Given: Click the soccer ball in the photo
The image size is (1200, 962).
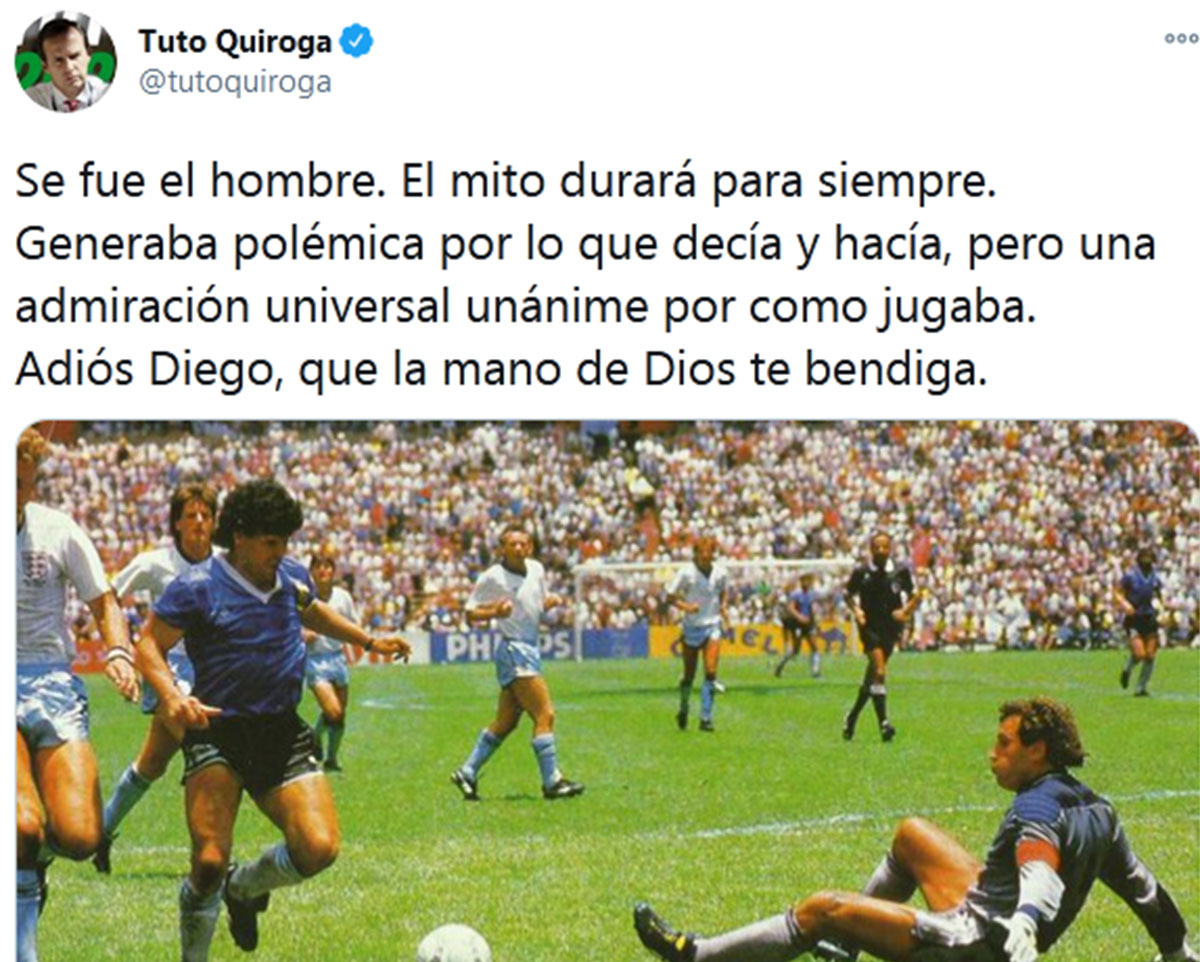Looking at the screenshot, I should [453, 943].
